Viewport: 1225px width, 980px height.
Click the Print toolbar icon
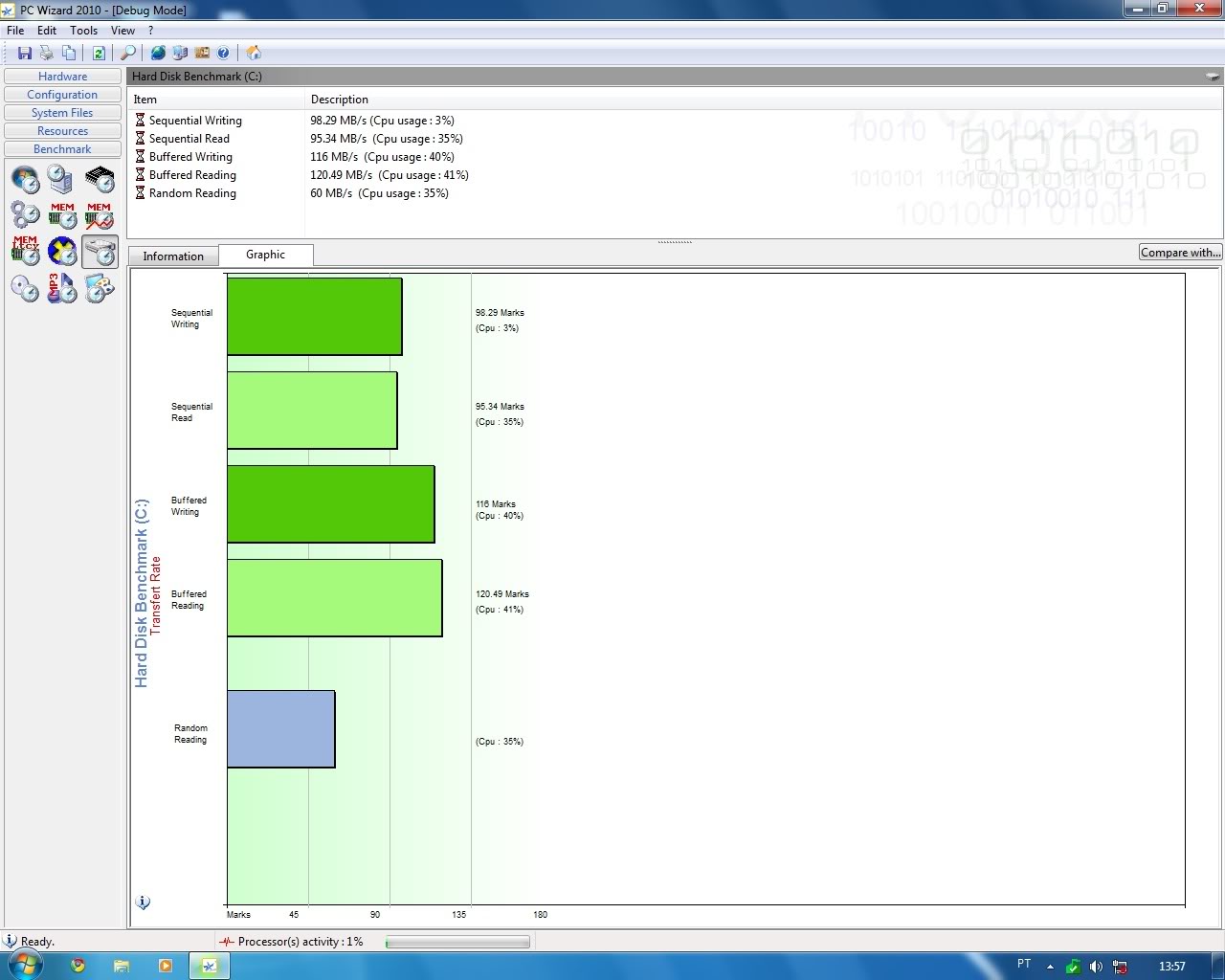(x=46, y=53)
